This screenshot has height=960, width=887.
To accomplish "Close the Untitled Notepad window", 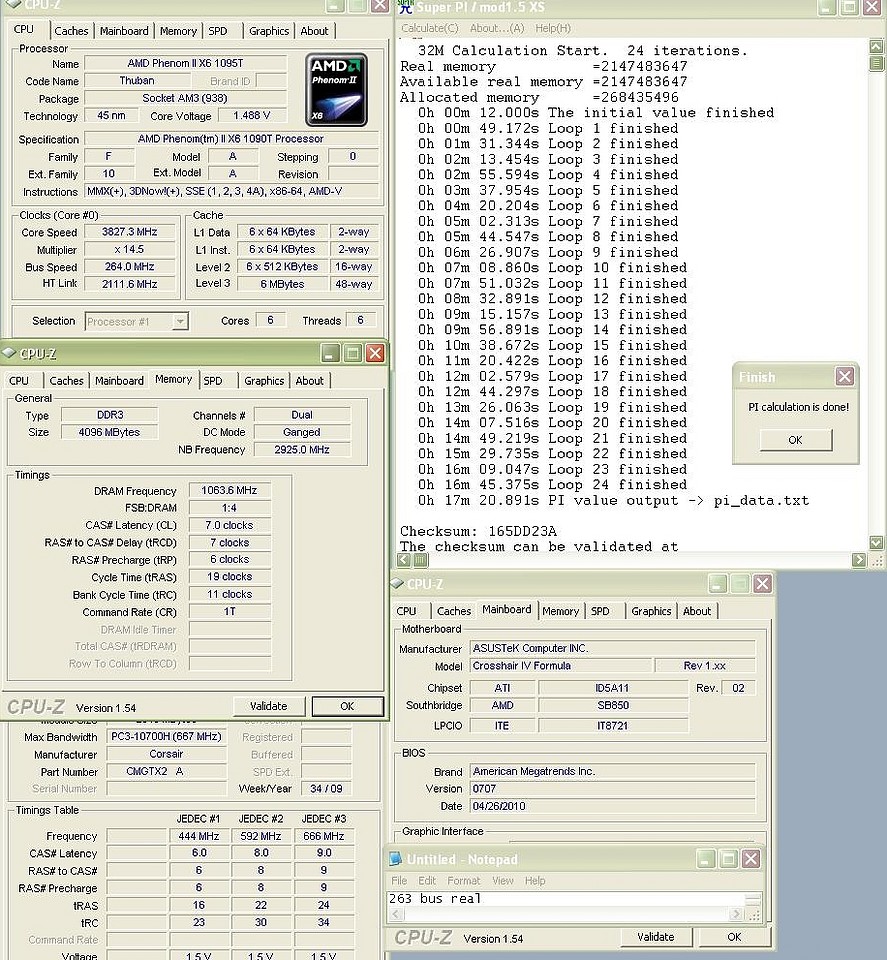I will tap(751, 859).
